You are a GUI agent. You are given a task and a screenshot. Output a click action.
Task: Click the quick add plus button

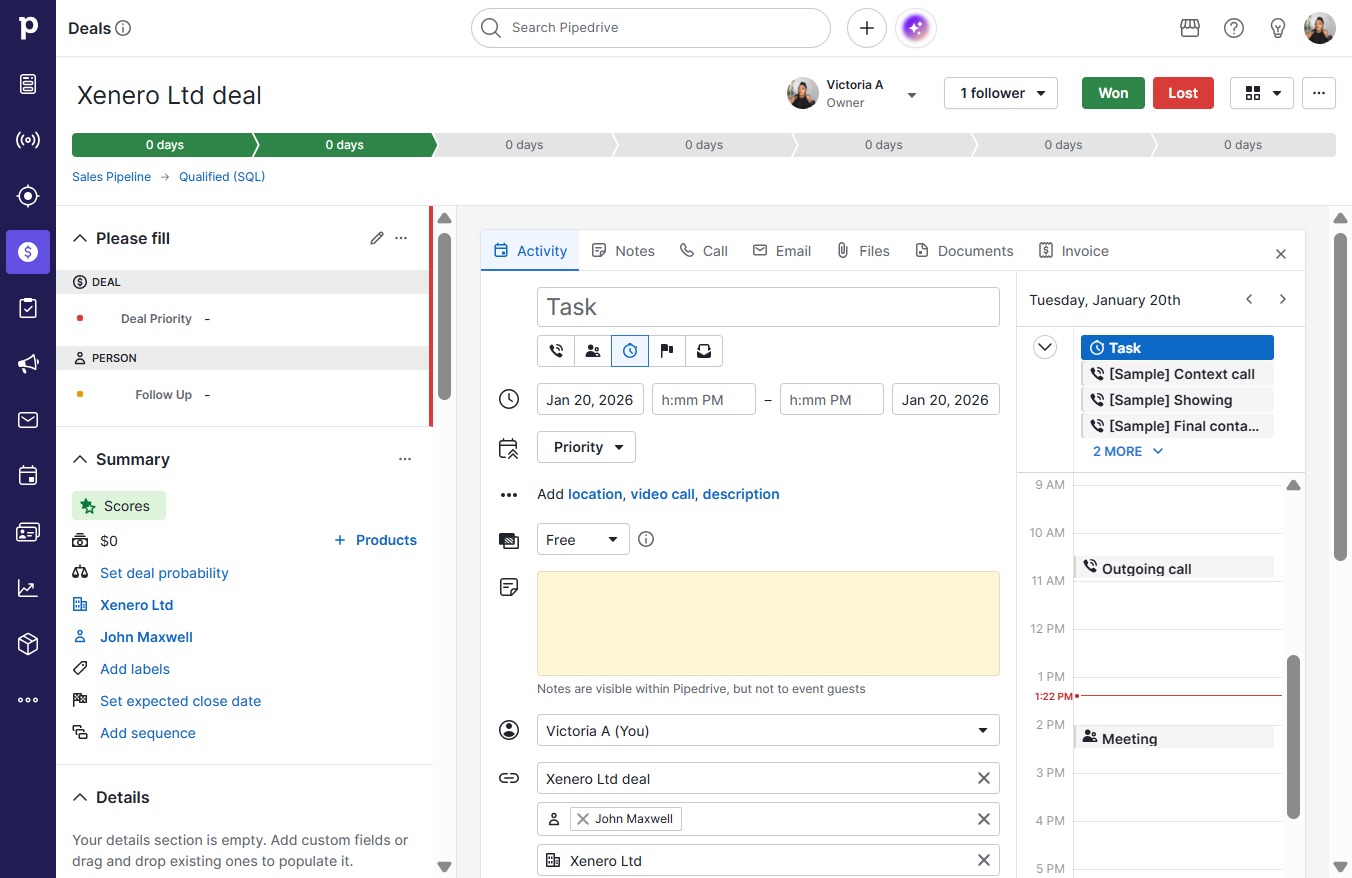click(867, 28)
